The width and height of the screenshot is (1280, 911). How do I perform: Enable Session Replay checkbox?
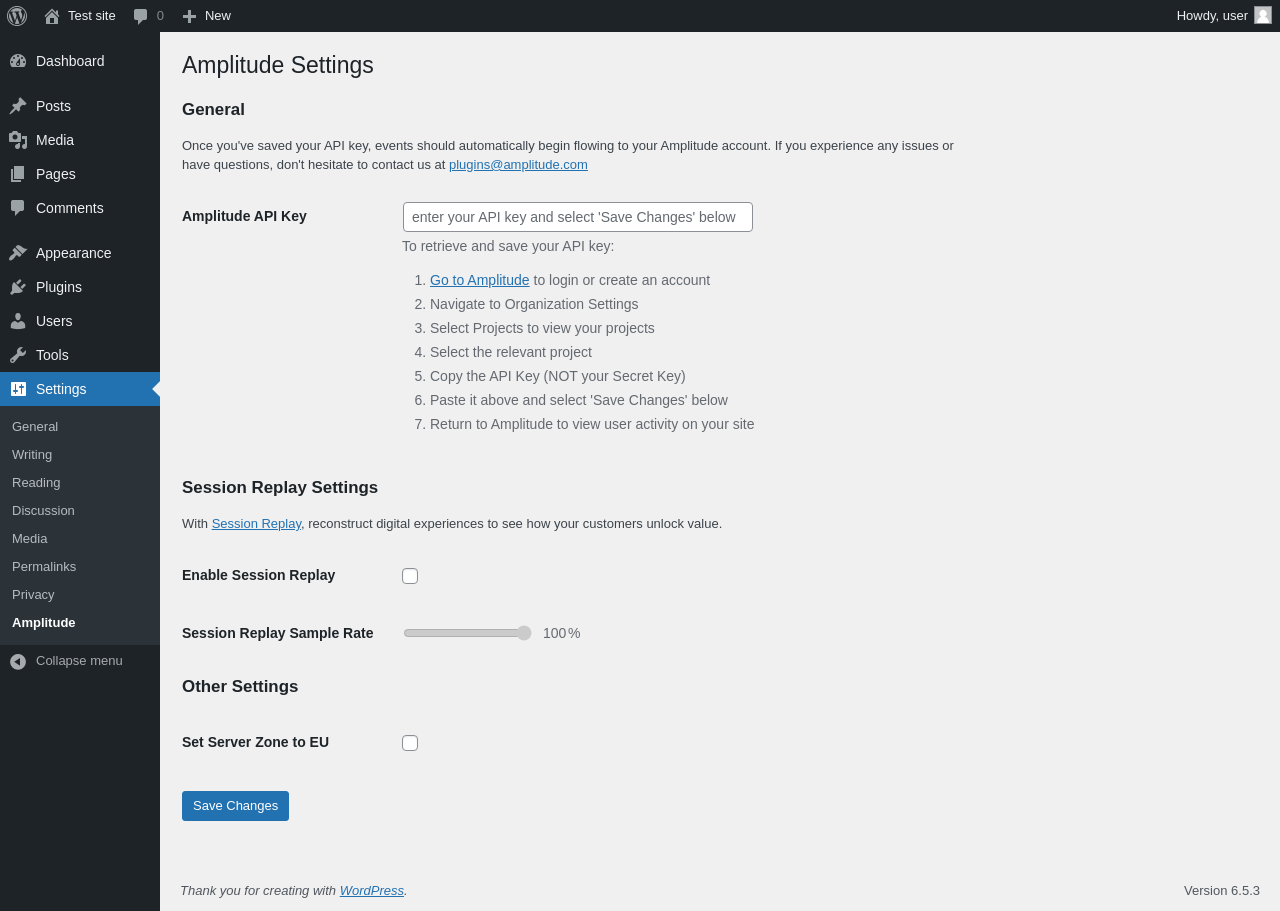(410, 576)
